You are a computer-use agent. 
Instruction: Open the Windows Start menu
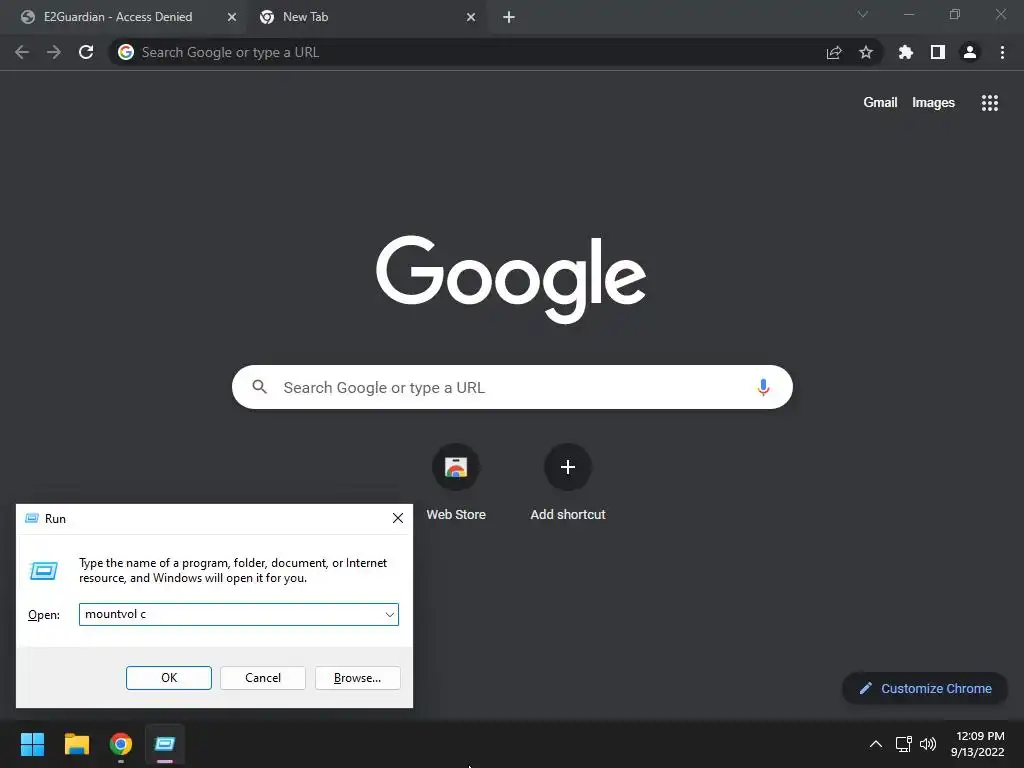32,744
